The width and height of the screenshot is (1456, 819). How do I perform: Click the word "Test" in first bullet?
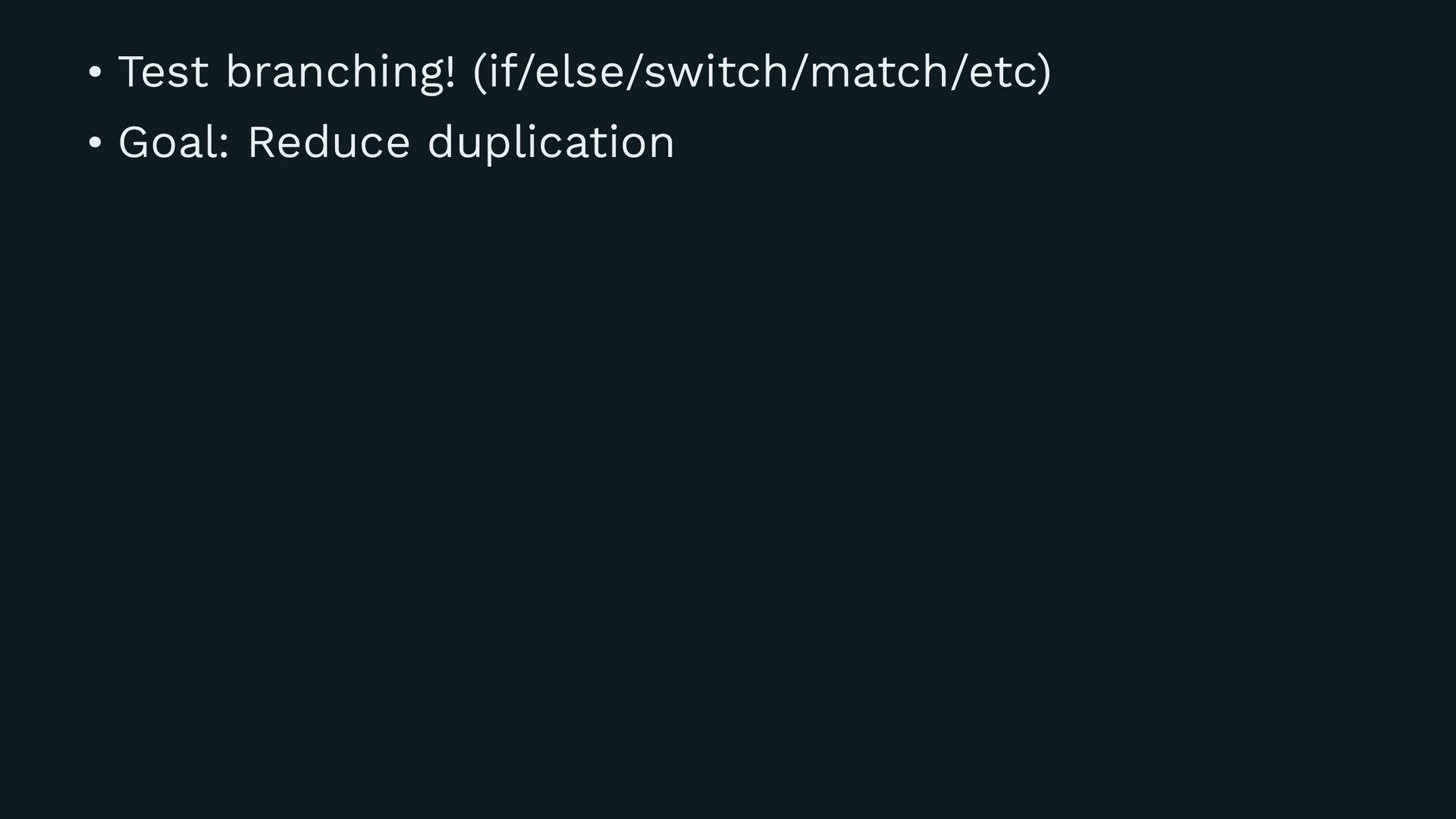click(x=163, y=72)
